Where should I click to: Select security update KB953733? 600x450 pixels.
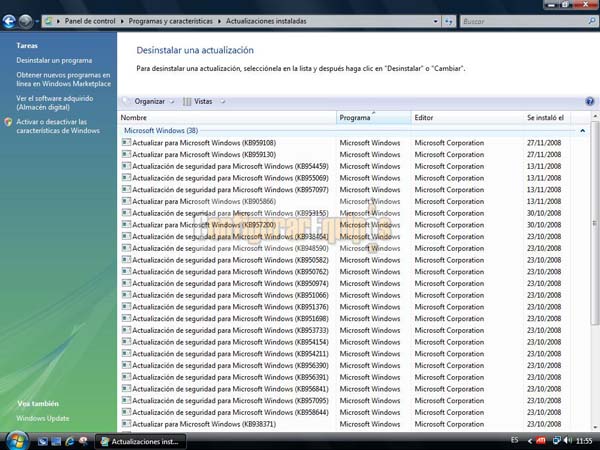click(344, 330)
